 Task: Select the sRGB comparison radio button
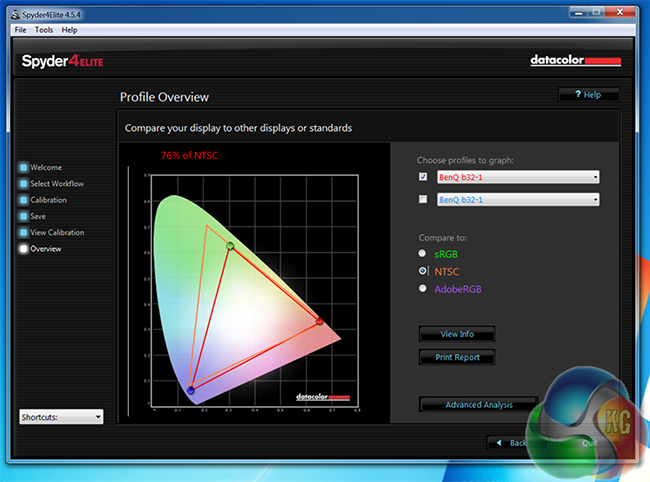(424, 254)
